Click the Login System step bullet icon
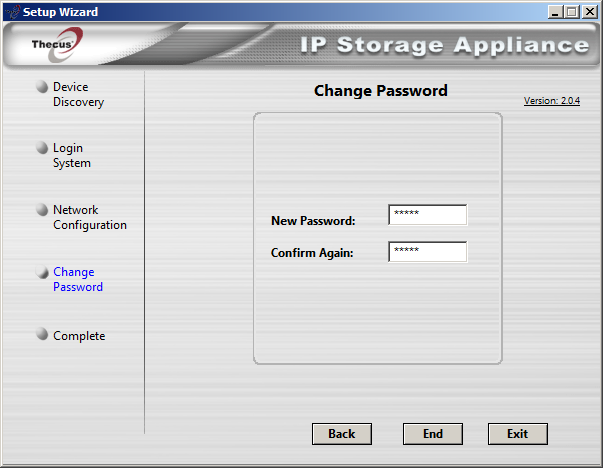The image size is (603, 468). click(42, 148)
